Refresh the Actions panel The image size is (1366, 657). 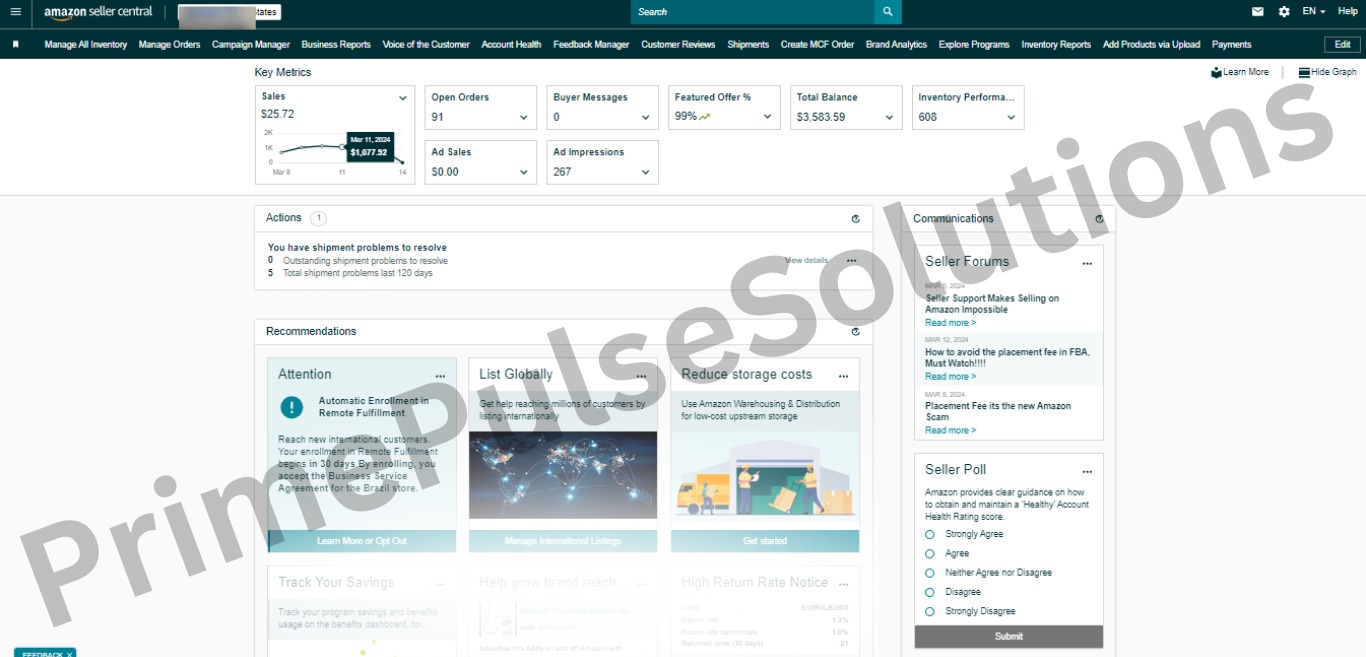point(855,218)
